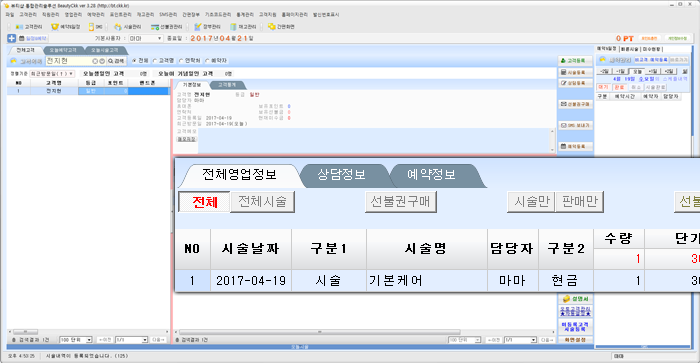Open the 고객관리 toolbar icon

pyautogui.click(x=29, y=27)
